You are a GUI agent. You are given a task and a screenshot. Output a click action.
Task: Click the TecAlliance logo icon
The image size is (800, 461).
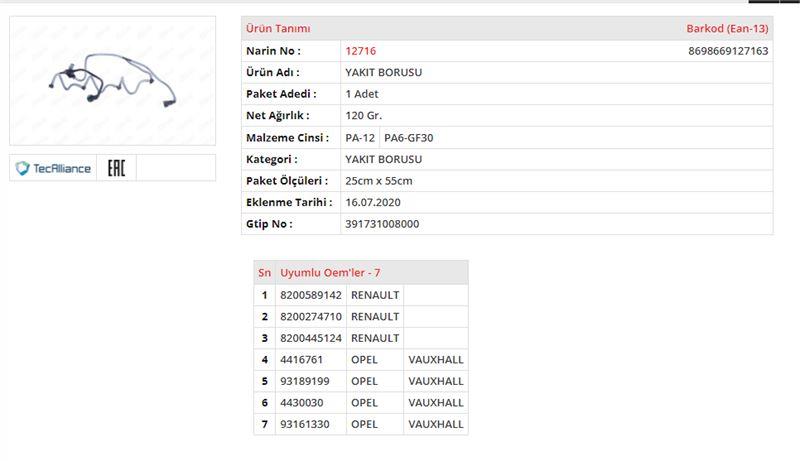tap(53, 168)
